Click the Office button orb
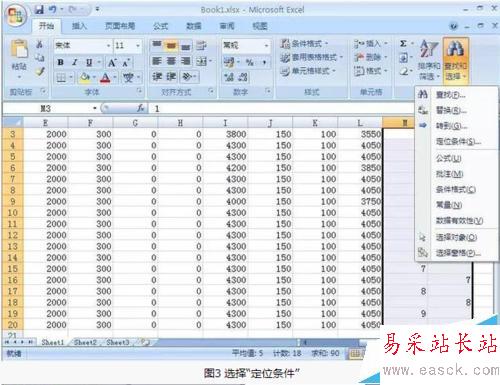Image resolution: width=500 pixels, height=385 pixels. point(15,15)
